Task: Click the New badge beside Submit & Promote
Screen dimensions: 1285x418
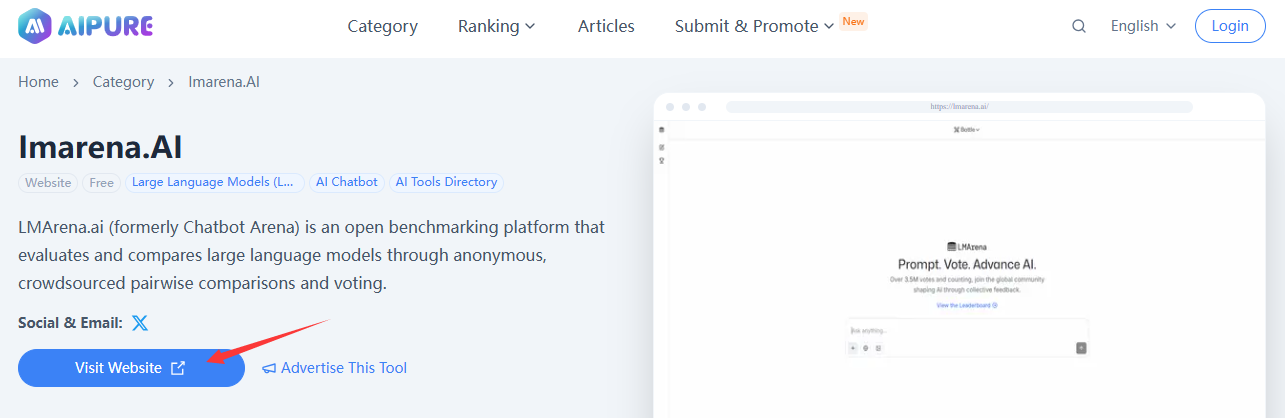Action: (853, 21)
